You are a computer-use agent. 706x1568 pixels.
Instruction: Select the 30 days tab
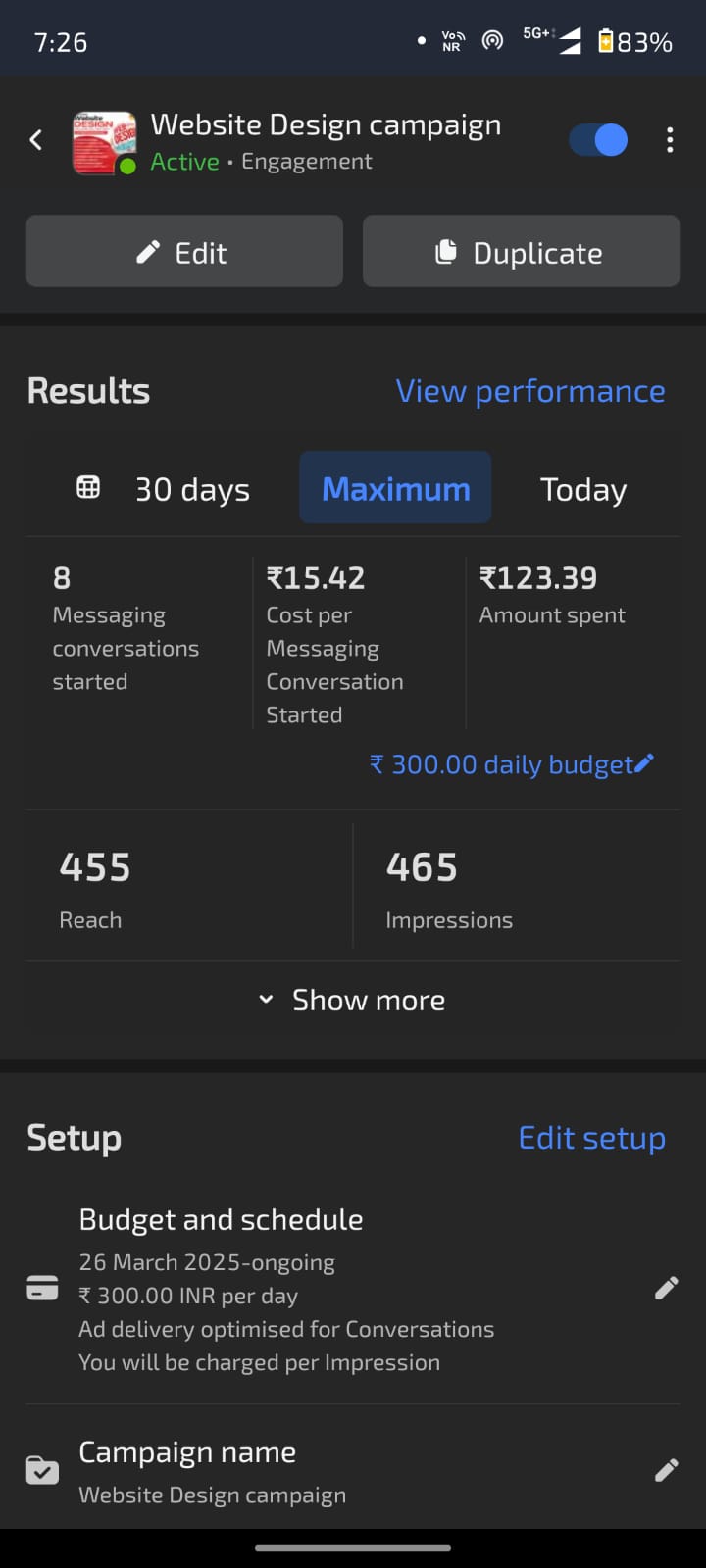pos(192,489)
